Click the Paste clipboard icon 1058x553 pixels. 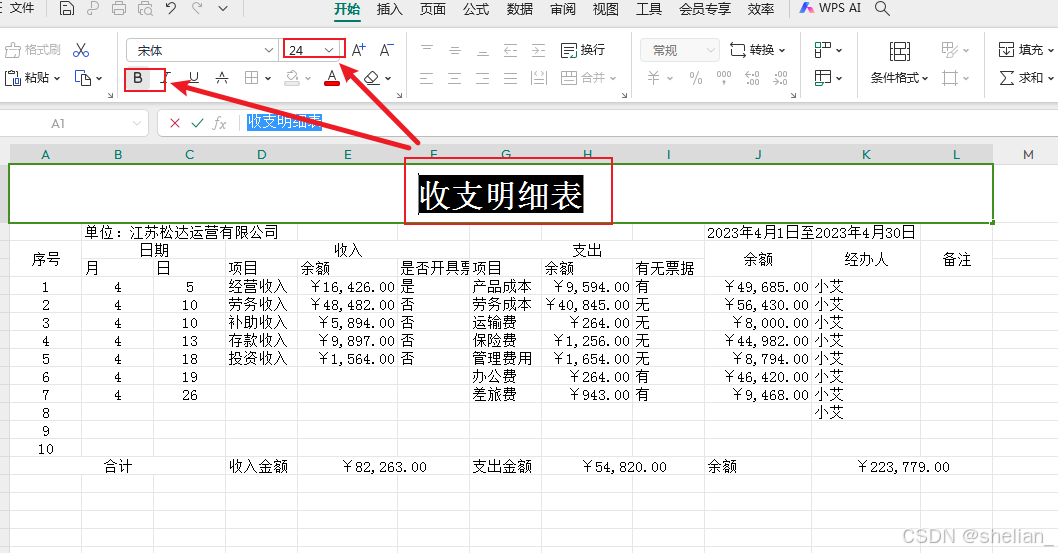click(x=13, y=78)
